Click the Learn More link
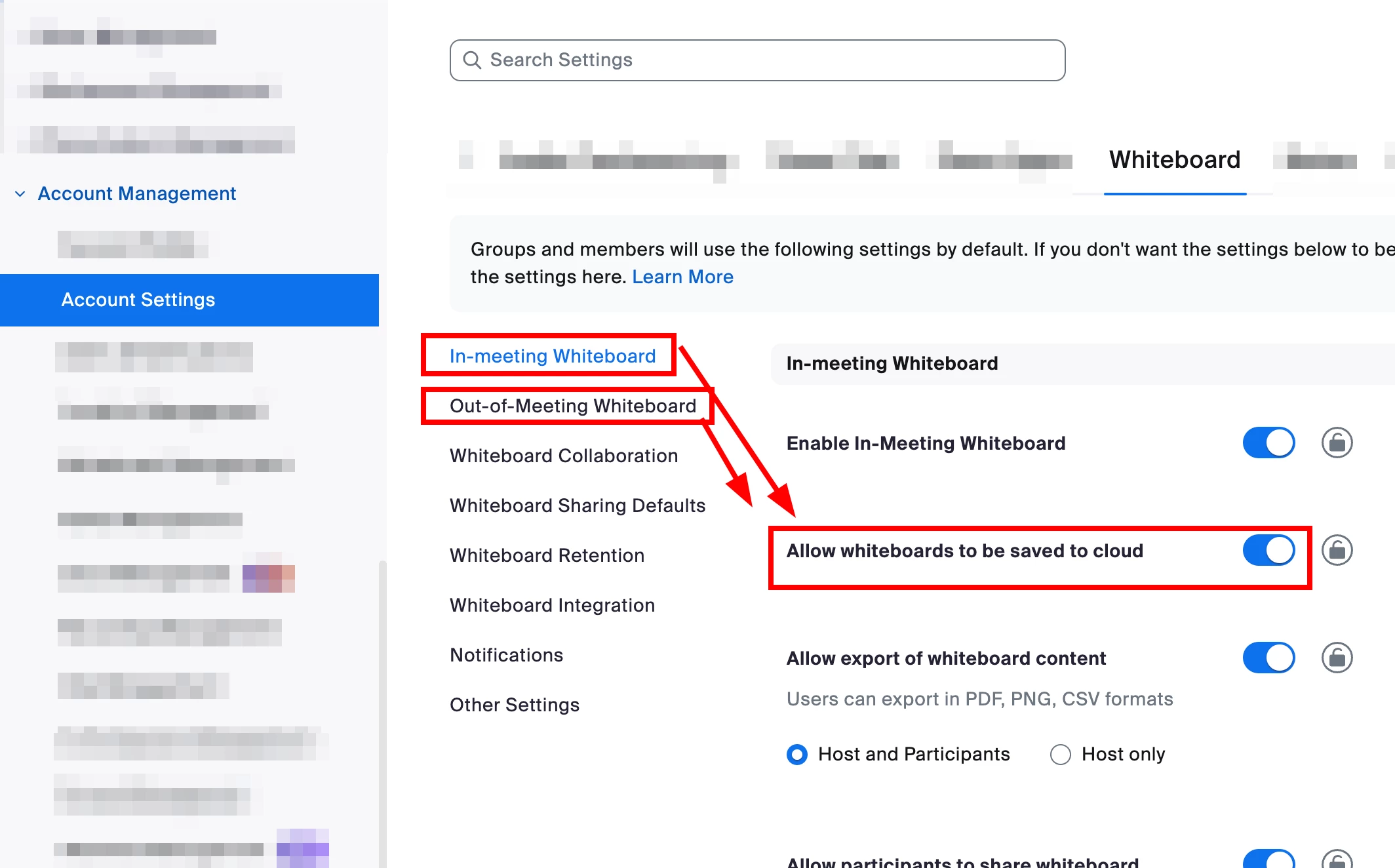The image size is (1395, 868). (x=682, y=277)
